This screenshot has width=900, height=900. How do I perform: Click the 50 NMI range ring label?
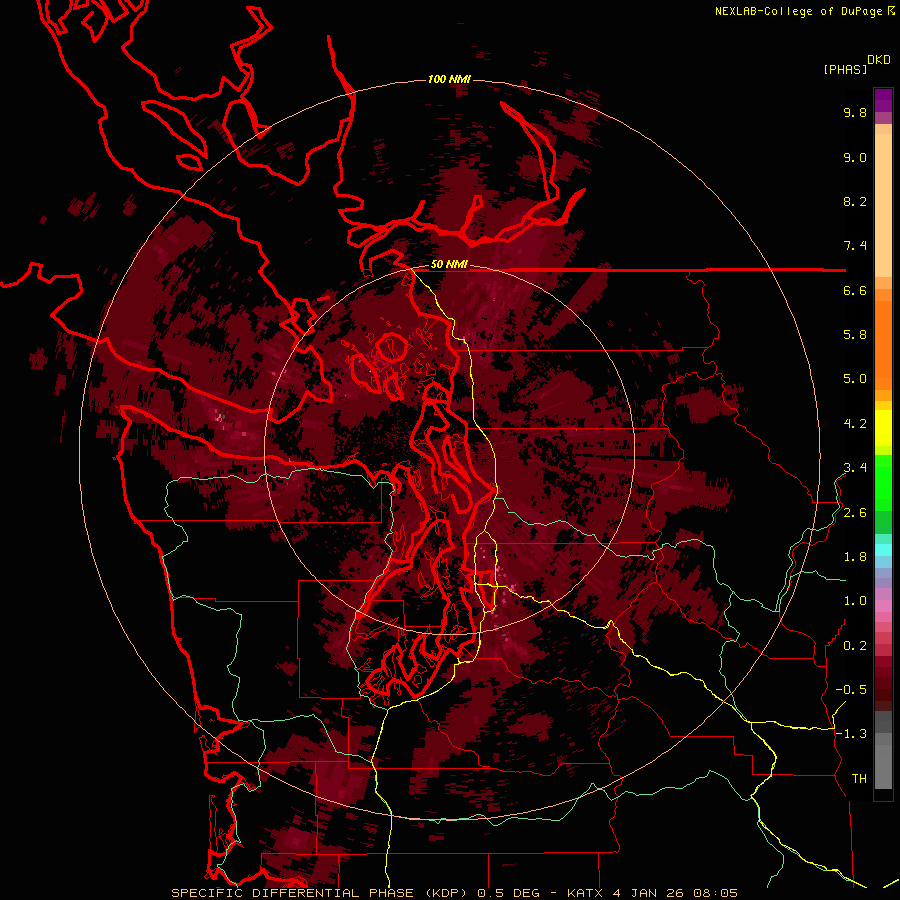coord(449,265)
